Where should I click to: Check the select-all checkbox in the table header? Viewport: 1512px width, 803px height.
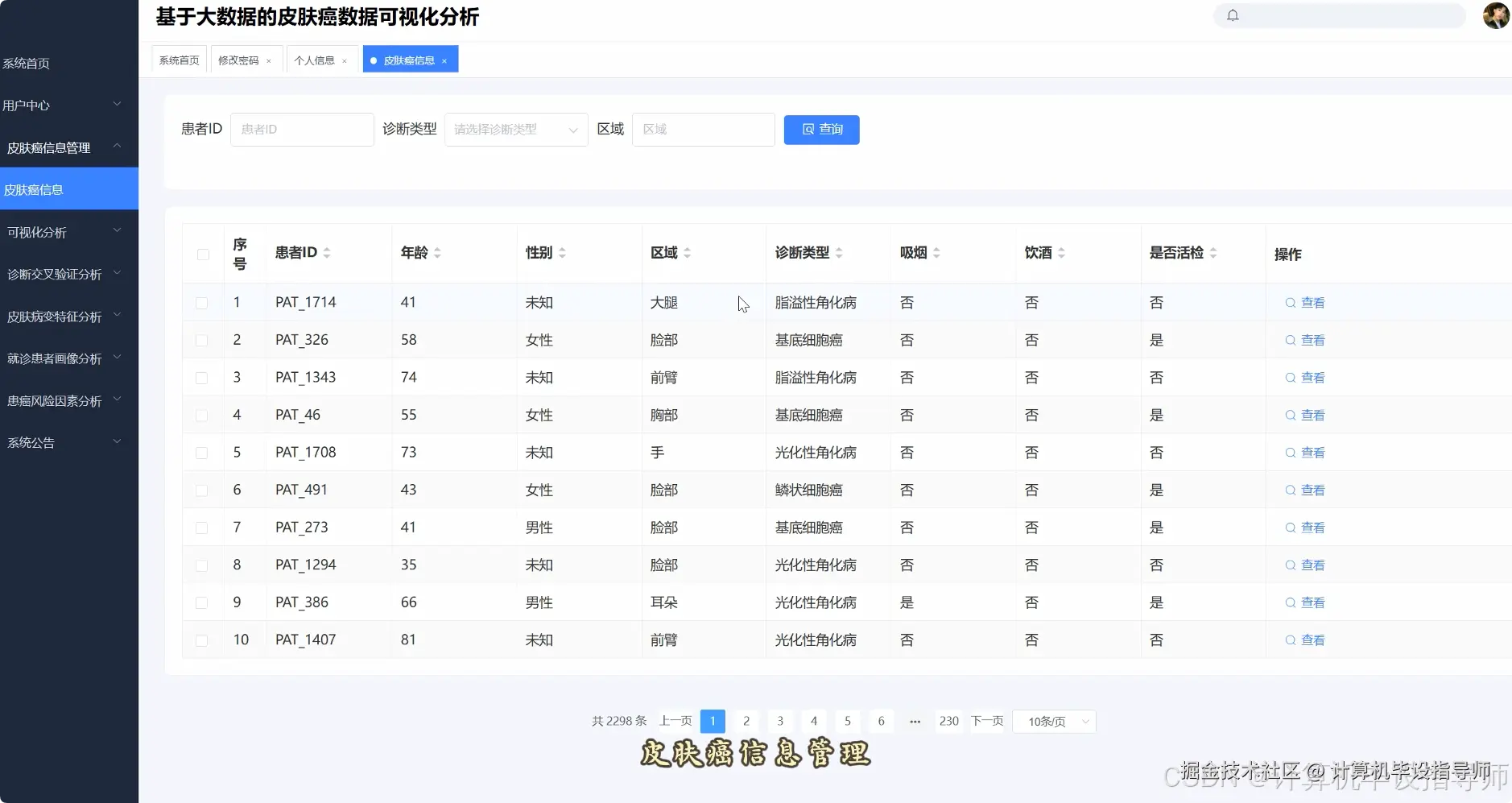(x=203, y=254)
